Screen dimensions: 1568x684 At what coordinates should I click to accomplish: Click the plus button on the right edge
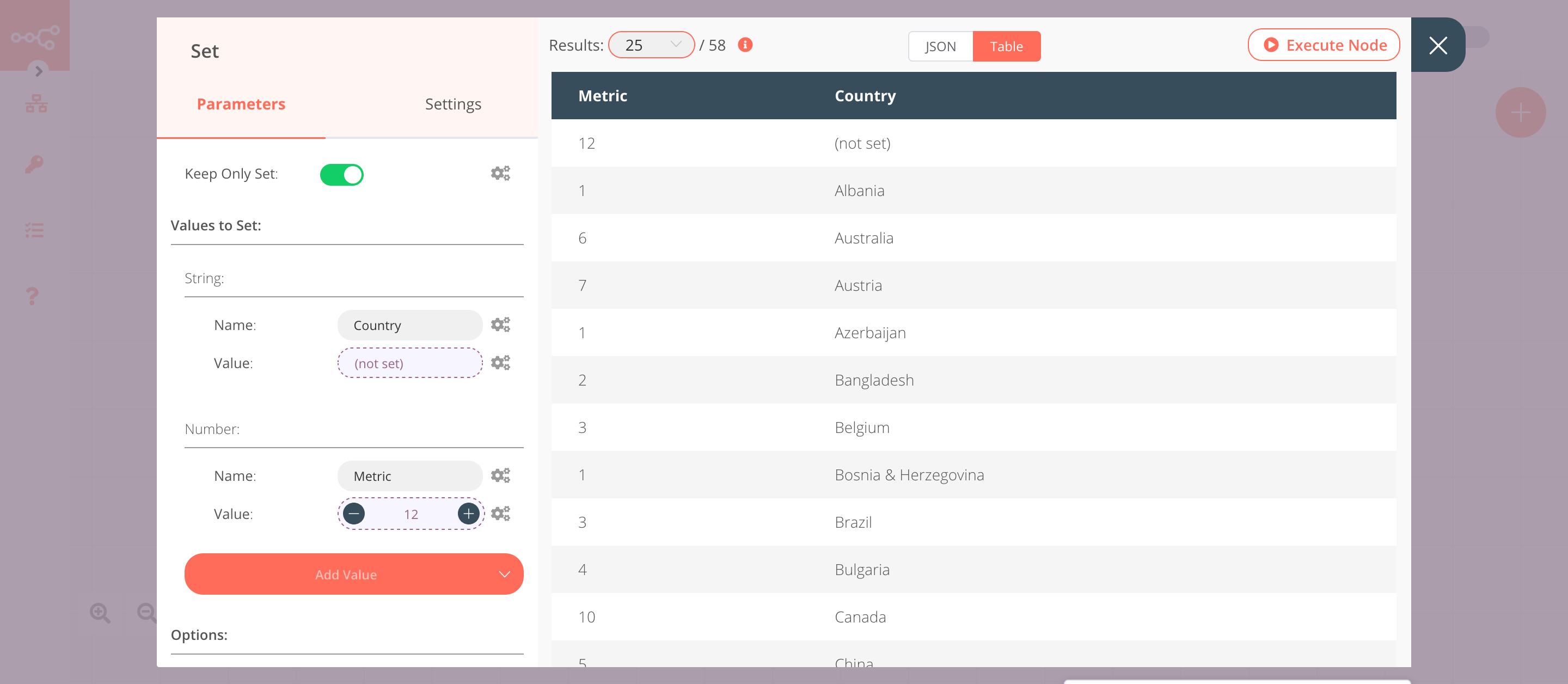[x=1521, y=112]
